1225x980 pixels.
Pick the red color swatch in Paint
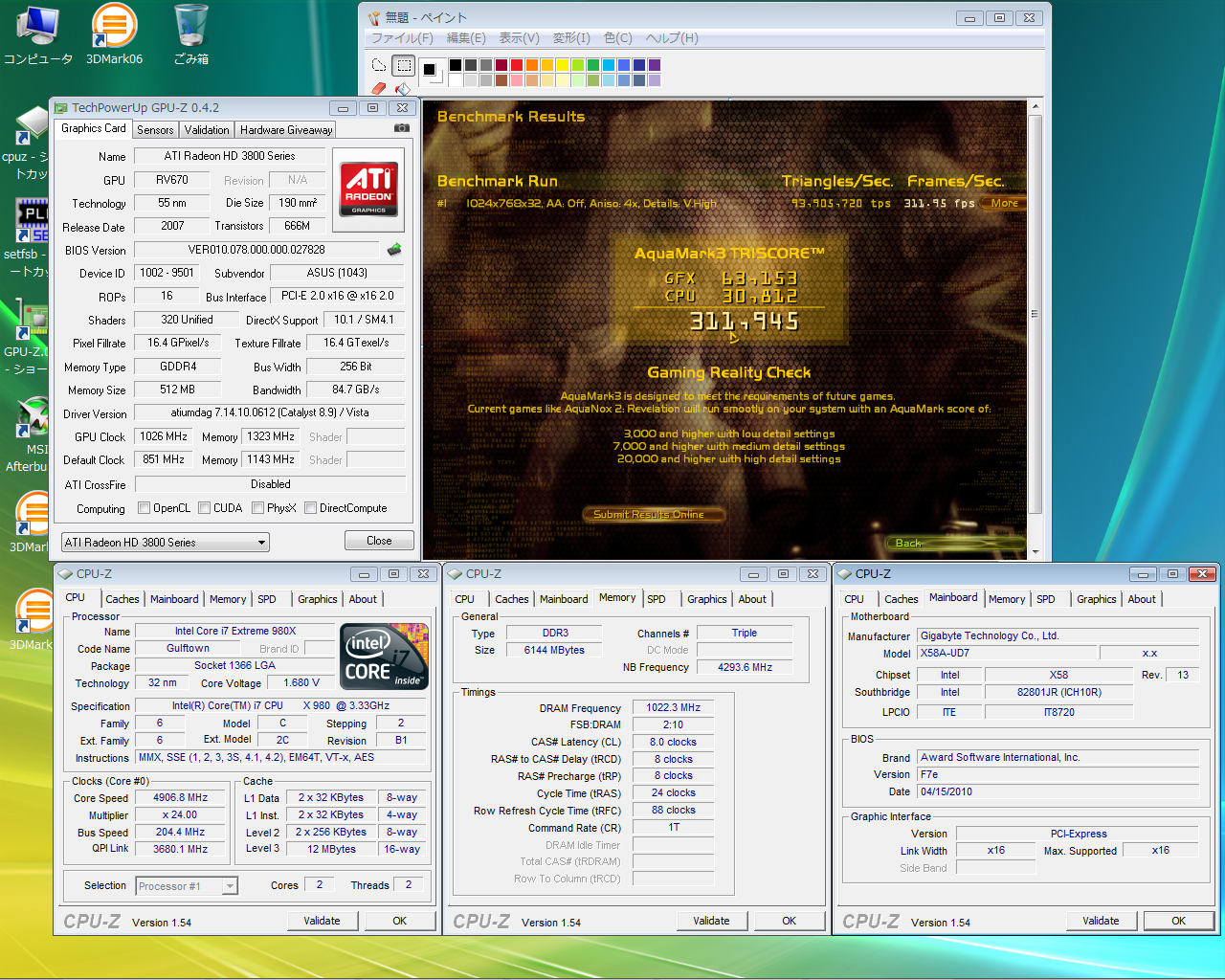(x=517, y=65)
